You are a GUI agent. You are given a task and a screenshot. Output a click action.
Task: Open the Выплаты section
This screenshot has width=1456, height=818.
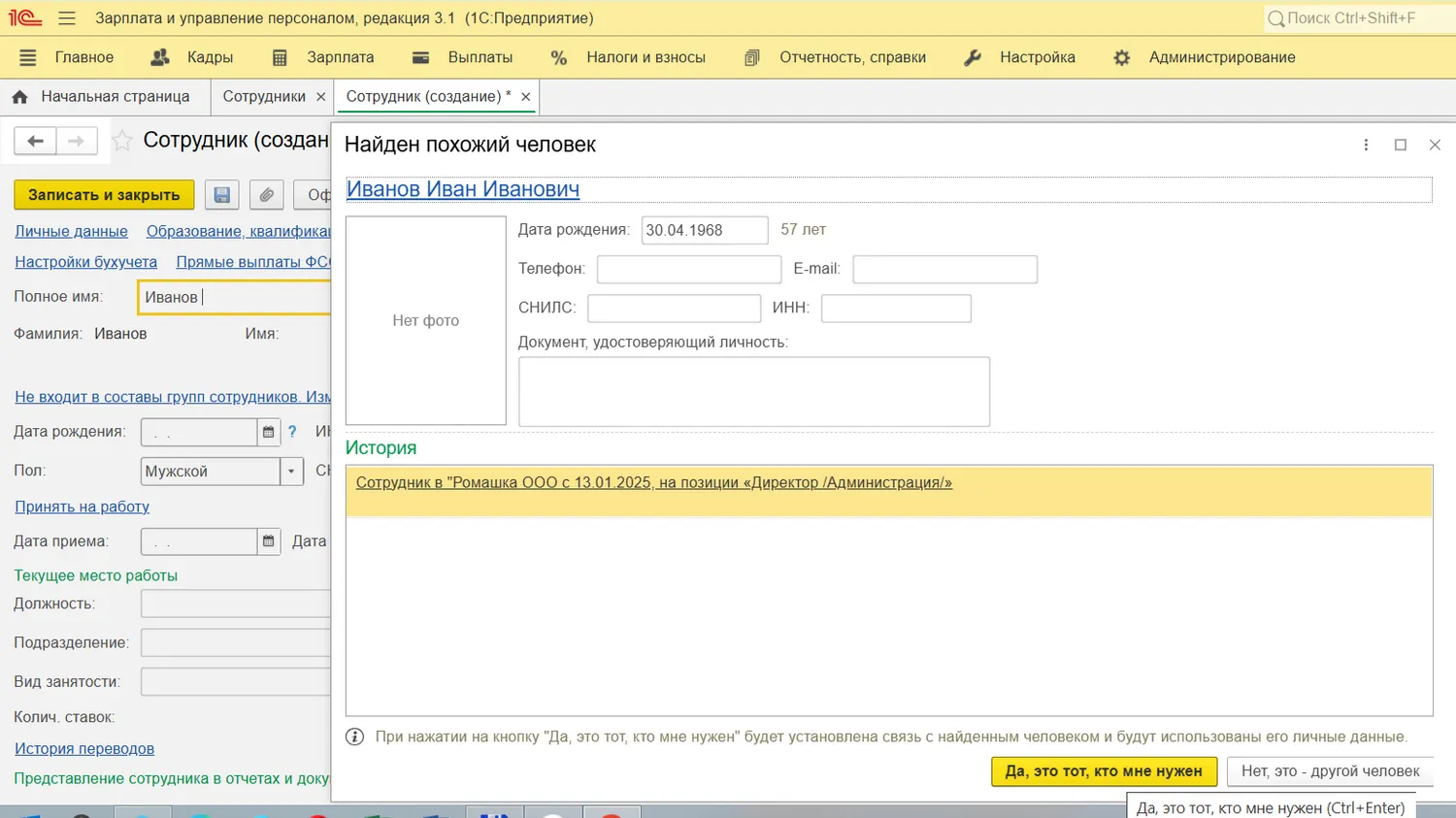pyautogui.click(x=463, y=57)
